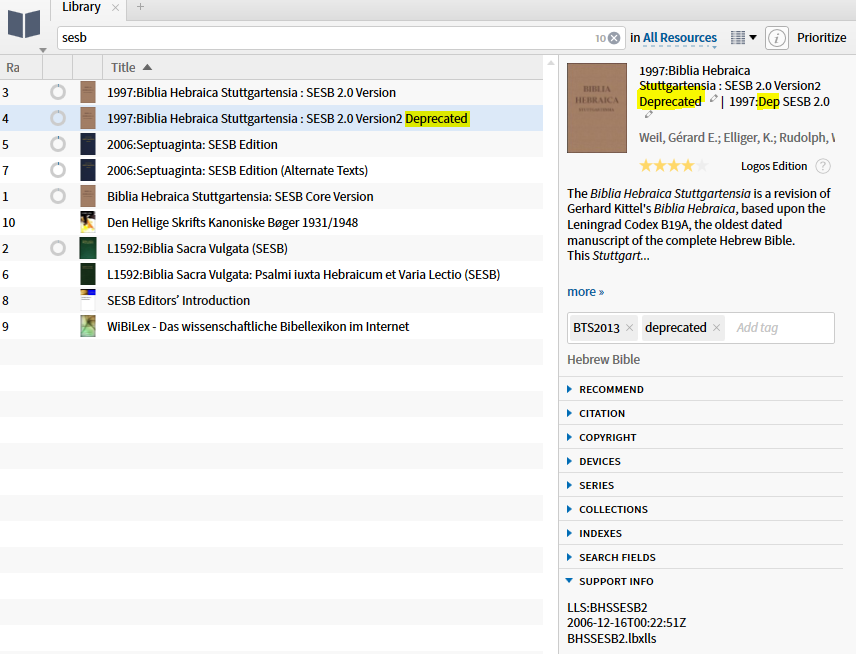Click the Hebrew Bible subject text
This screenshot has height=654, width=856.
603,360
